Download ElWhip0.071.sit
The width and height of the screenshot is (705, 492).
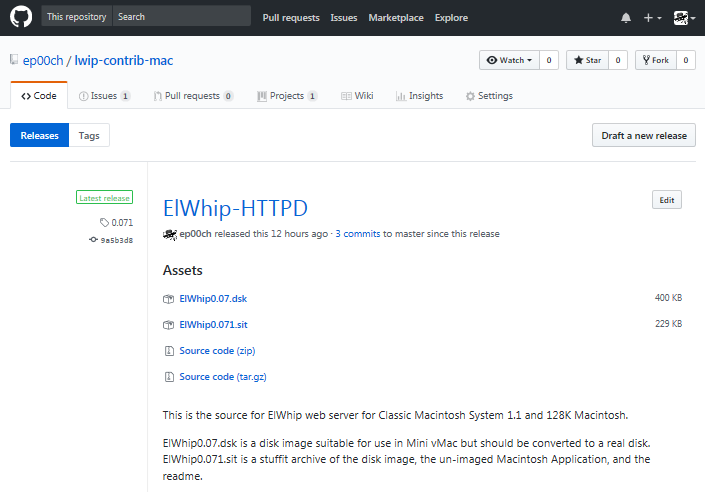coord(214,325)
